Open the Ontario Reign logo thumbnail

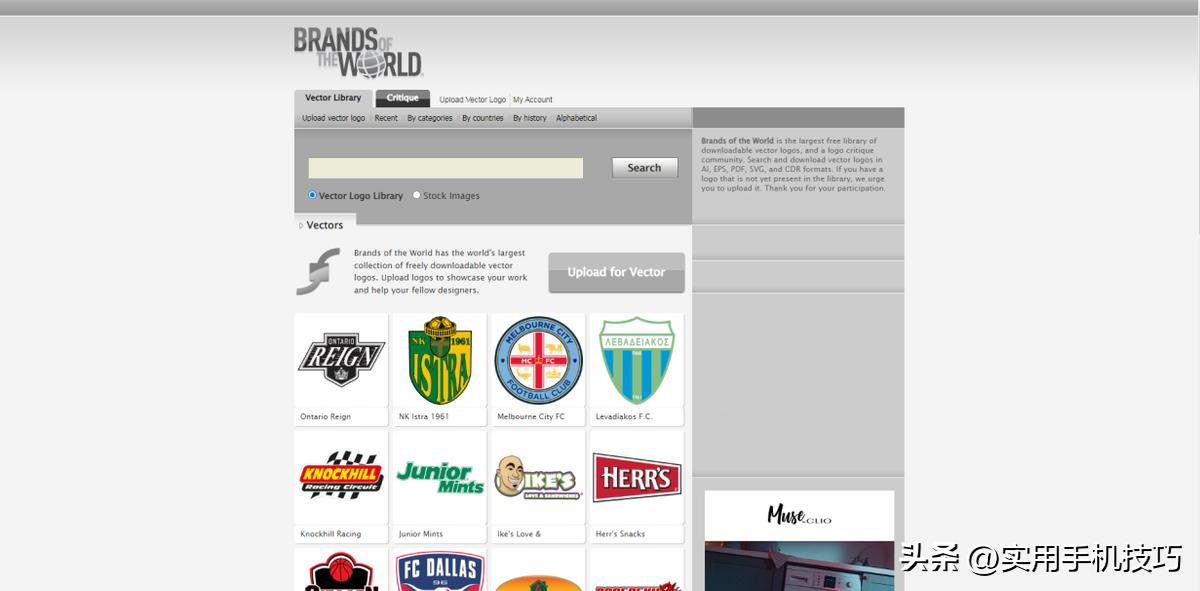click(341, 360)
